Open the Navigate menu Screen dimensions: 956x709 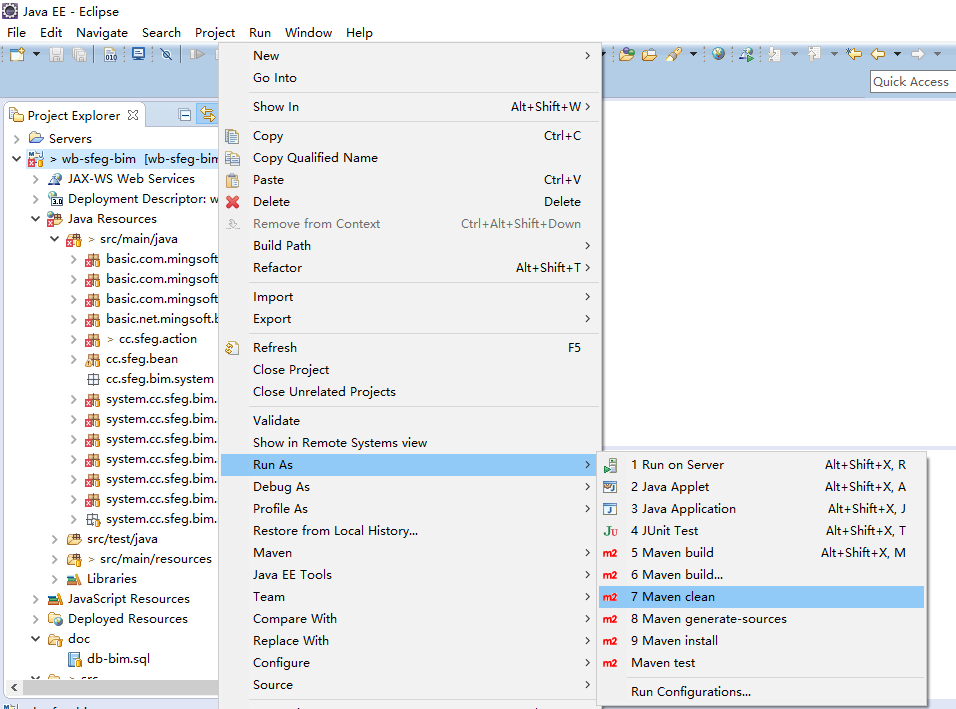click(x=102, y=33)
